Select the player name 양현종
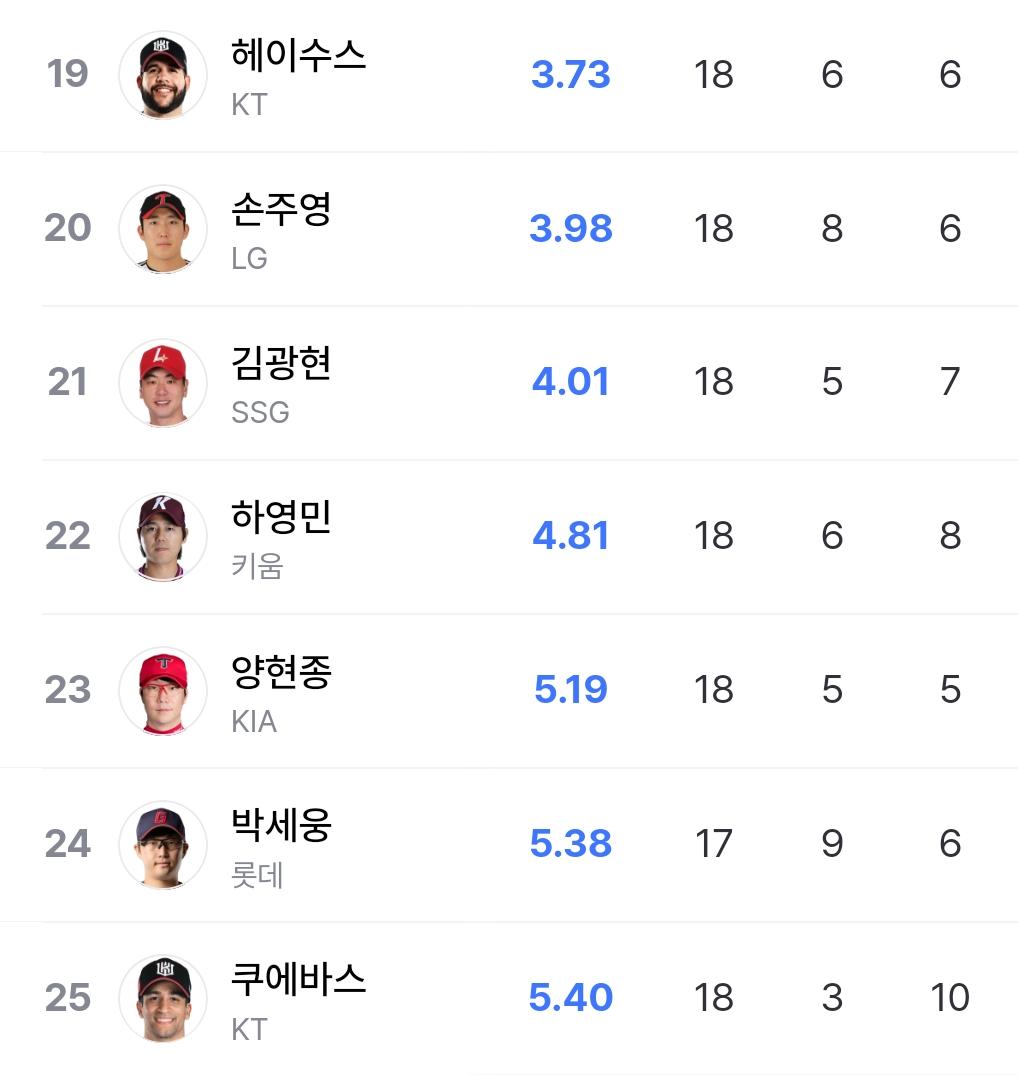This screenshot has height=1075, width=1018. click(x=281, y=671)
